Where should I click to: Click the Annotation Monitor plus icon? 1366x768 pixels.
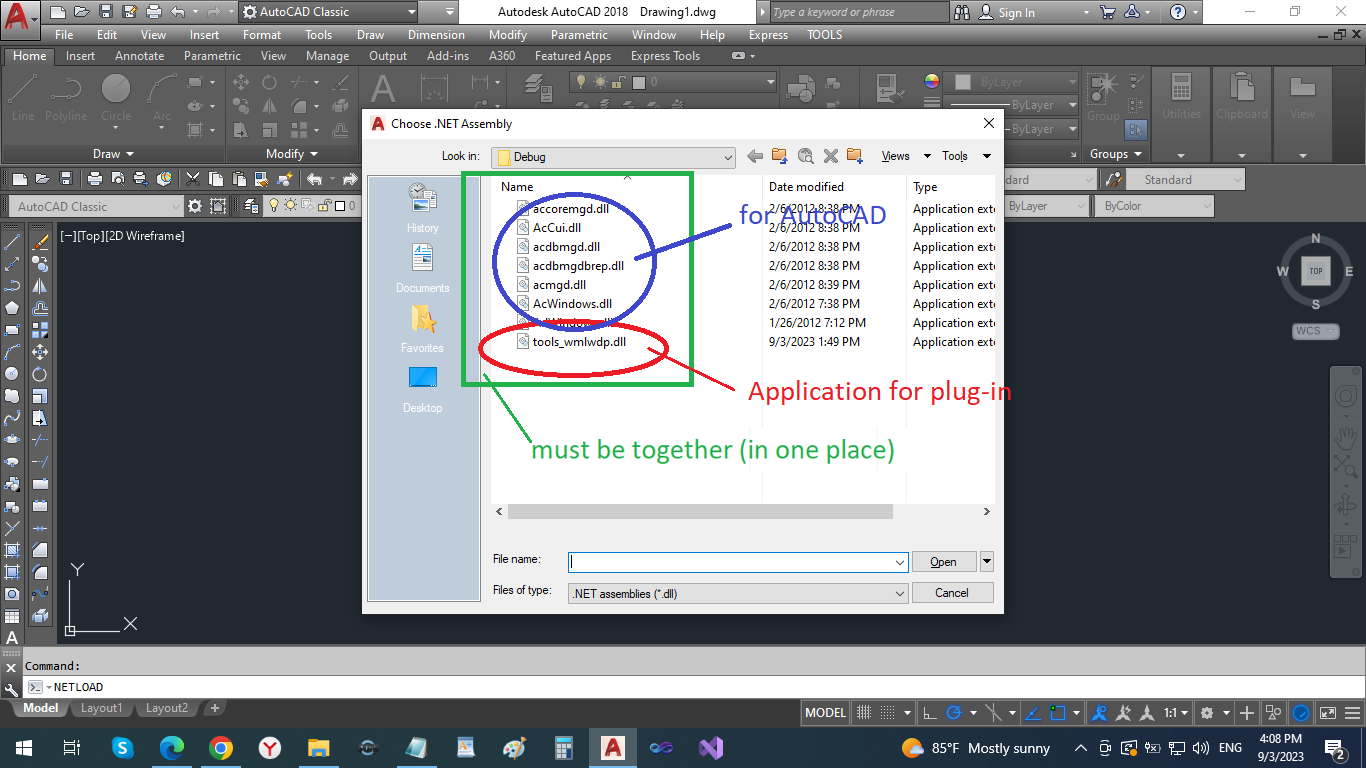[x=1247, y=713]
